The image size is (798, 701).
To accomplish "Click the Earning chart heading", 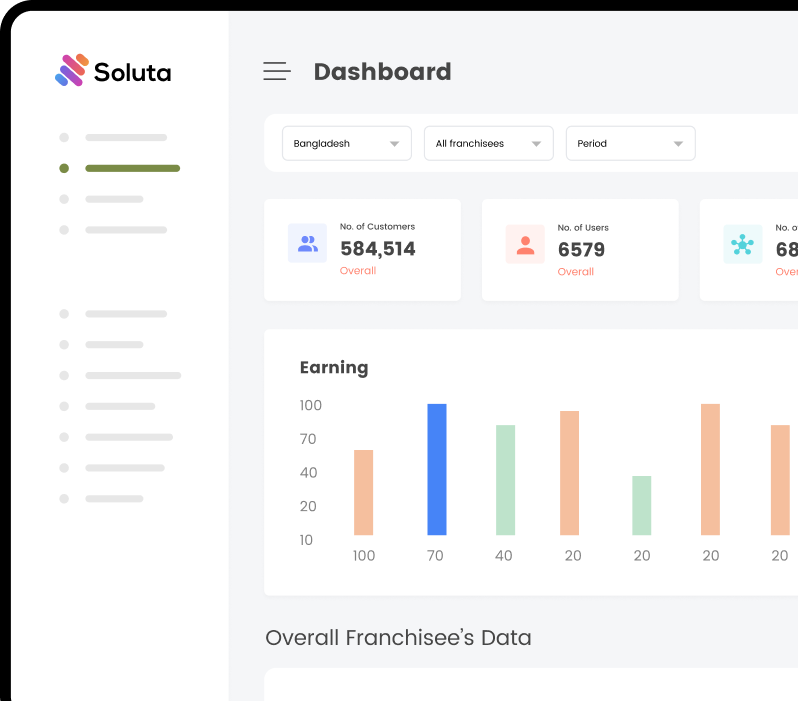I will click(334, 368).
